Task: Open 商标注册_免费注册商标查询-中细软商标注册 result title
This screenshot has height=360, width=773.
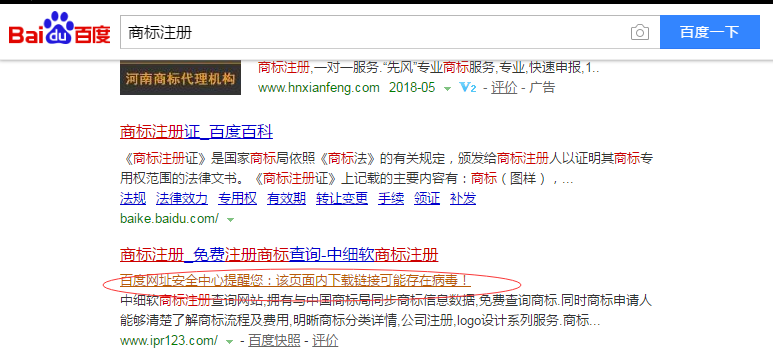Action: 279,255
